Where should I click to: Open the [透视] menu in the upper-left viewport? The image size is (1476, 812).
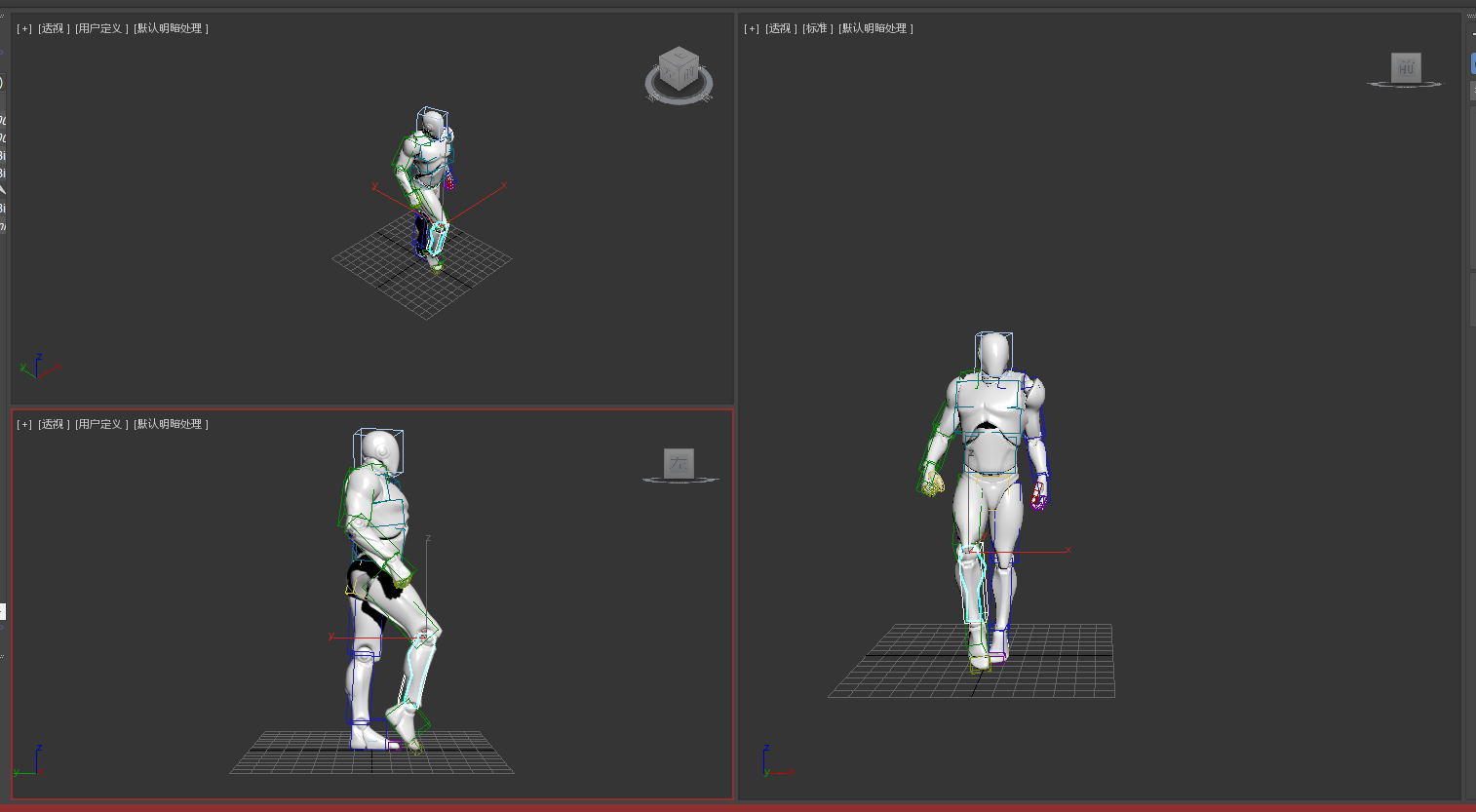[x=54, y=28]
